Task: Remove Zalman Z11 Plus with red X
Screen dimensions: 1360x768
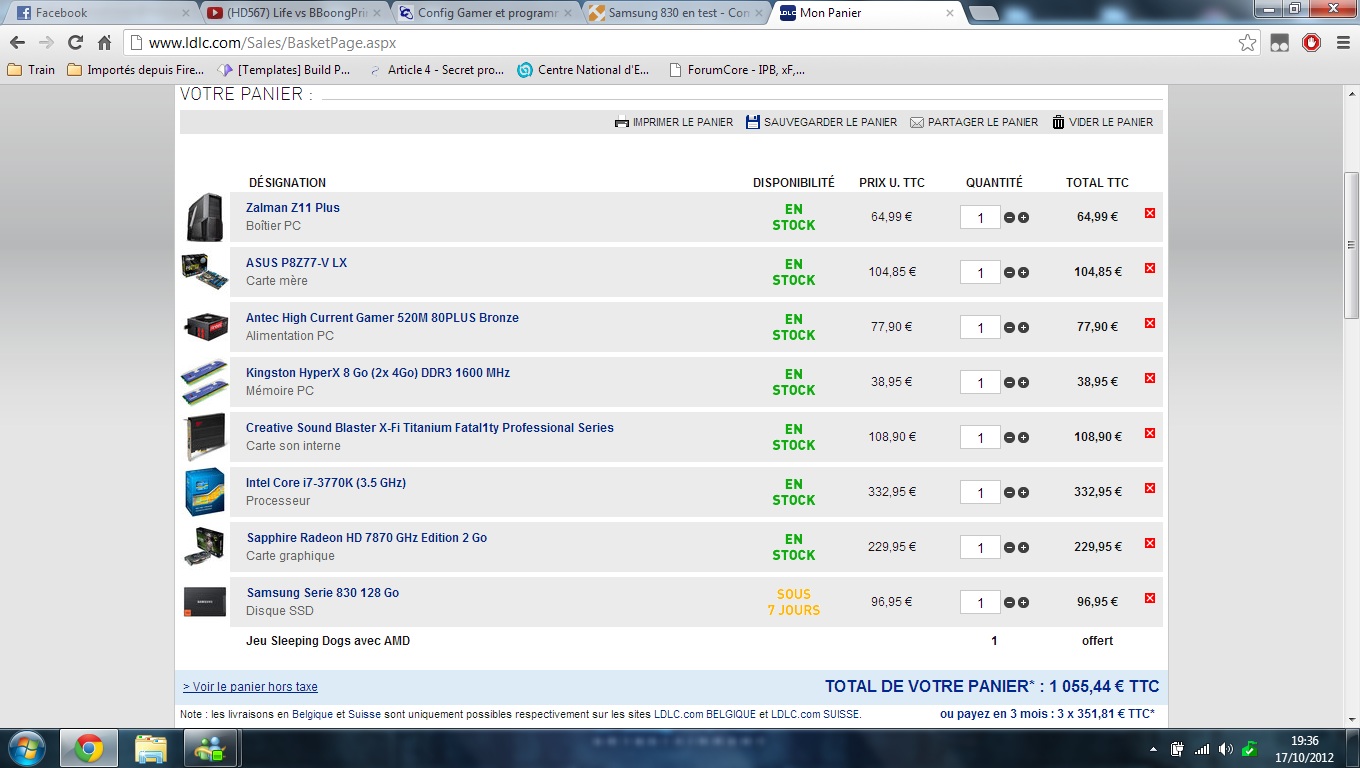Action: [x=1150, y=213]
